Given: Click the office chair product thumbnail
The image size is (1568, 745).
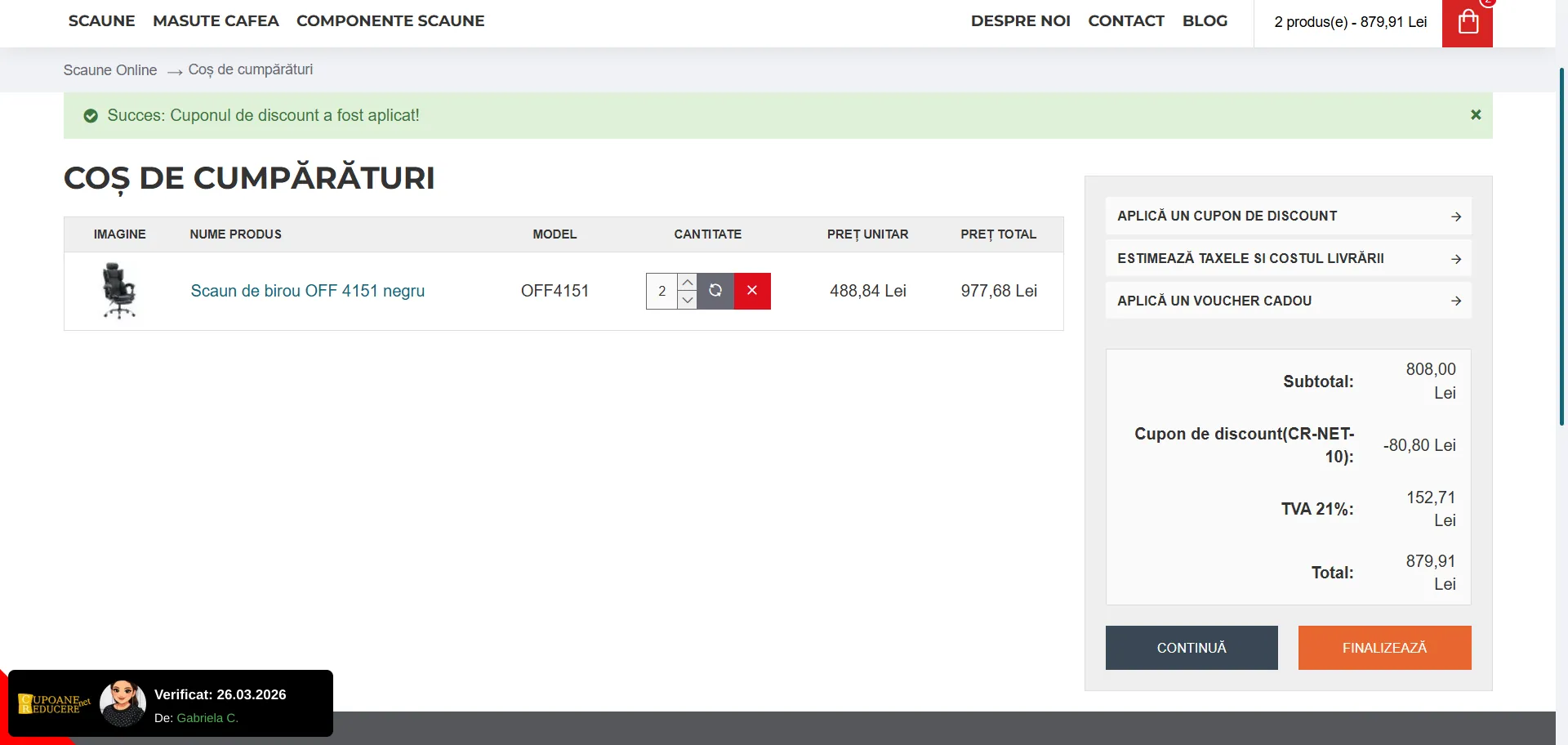Looking at the screenshot, I should pyautogui.click(x=119, y=291).
